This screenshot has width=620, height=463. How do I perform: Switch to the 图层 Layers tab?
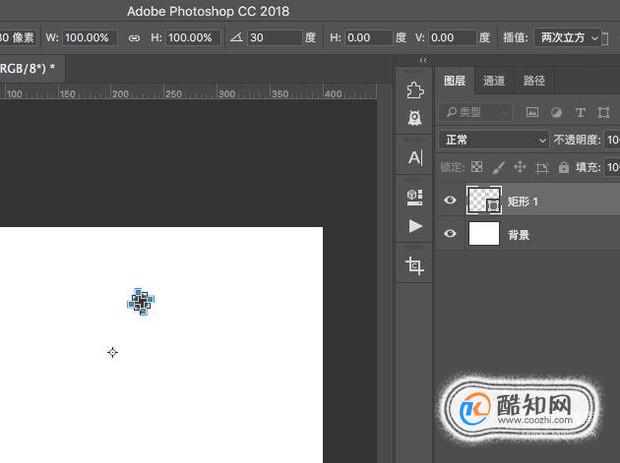(x=455, y=81)
